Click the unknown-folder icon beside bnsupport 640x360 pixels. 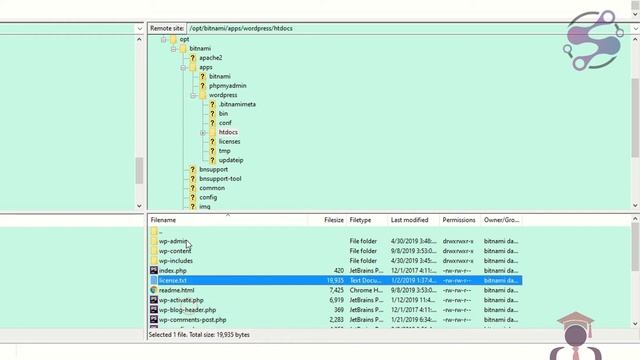[193, 169]
